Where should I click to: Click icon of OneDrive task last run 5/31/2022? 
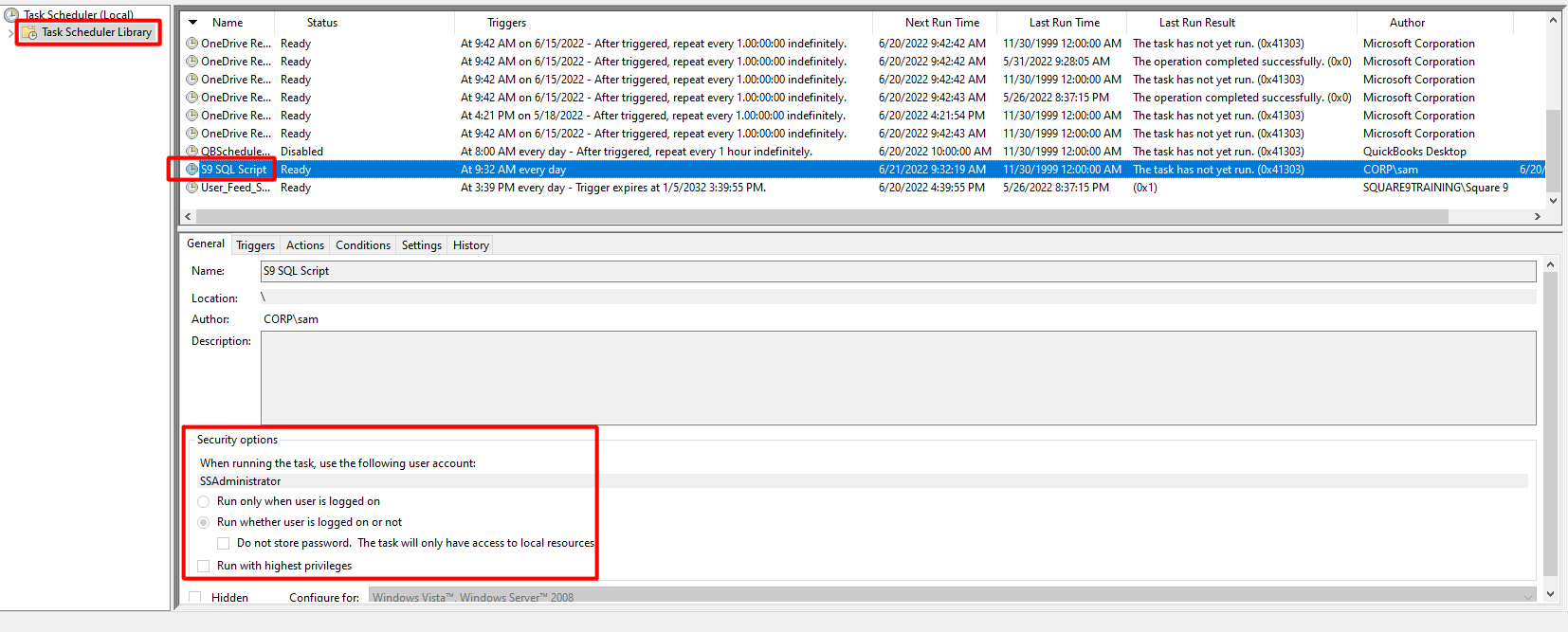click(192, 62)
